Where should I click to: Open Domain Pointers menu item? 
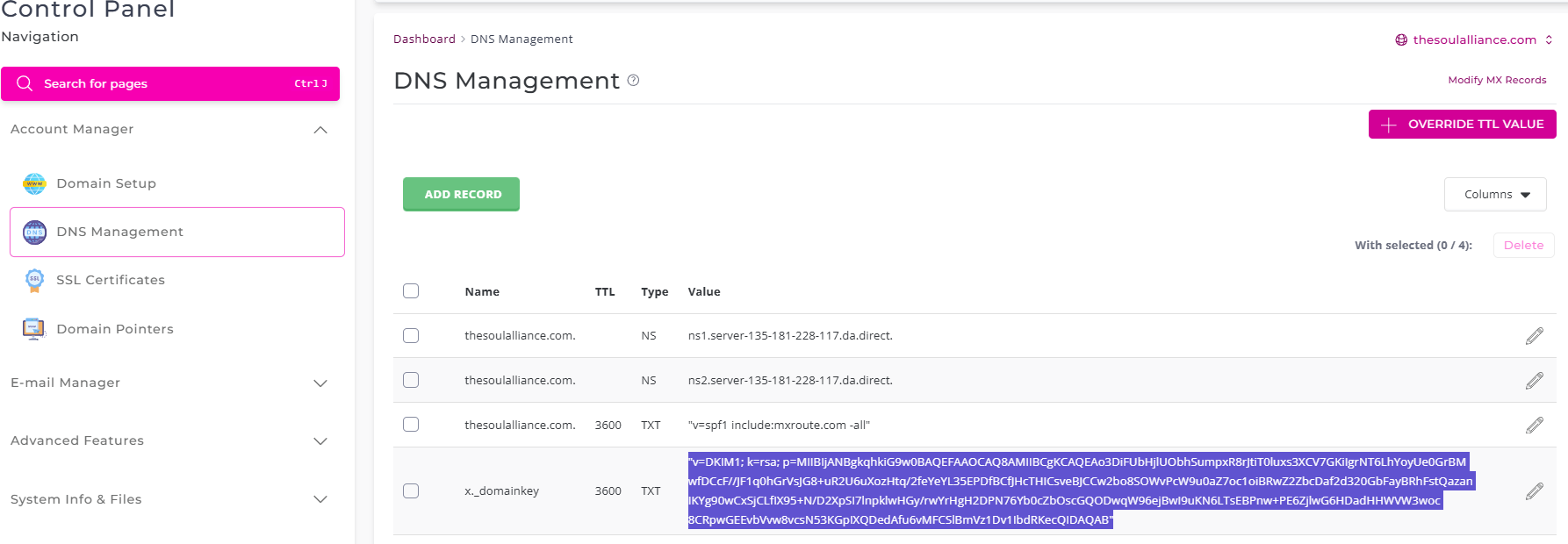pyautogui.click(x=176, y=329)
